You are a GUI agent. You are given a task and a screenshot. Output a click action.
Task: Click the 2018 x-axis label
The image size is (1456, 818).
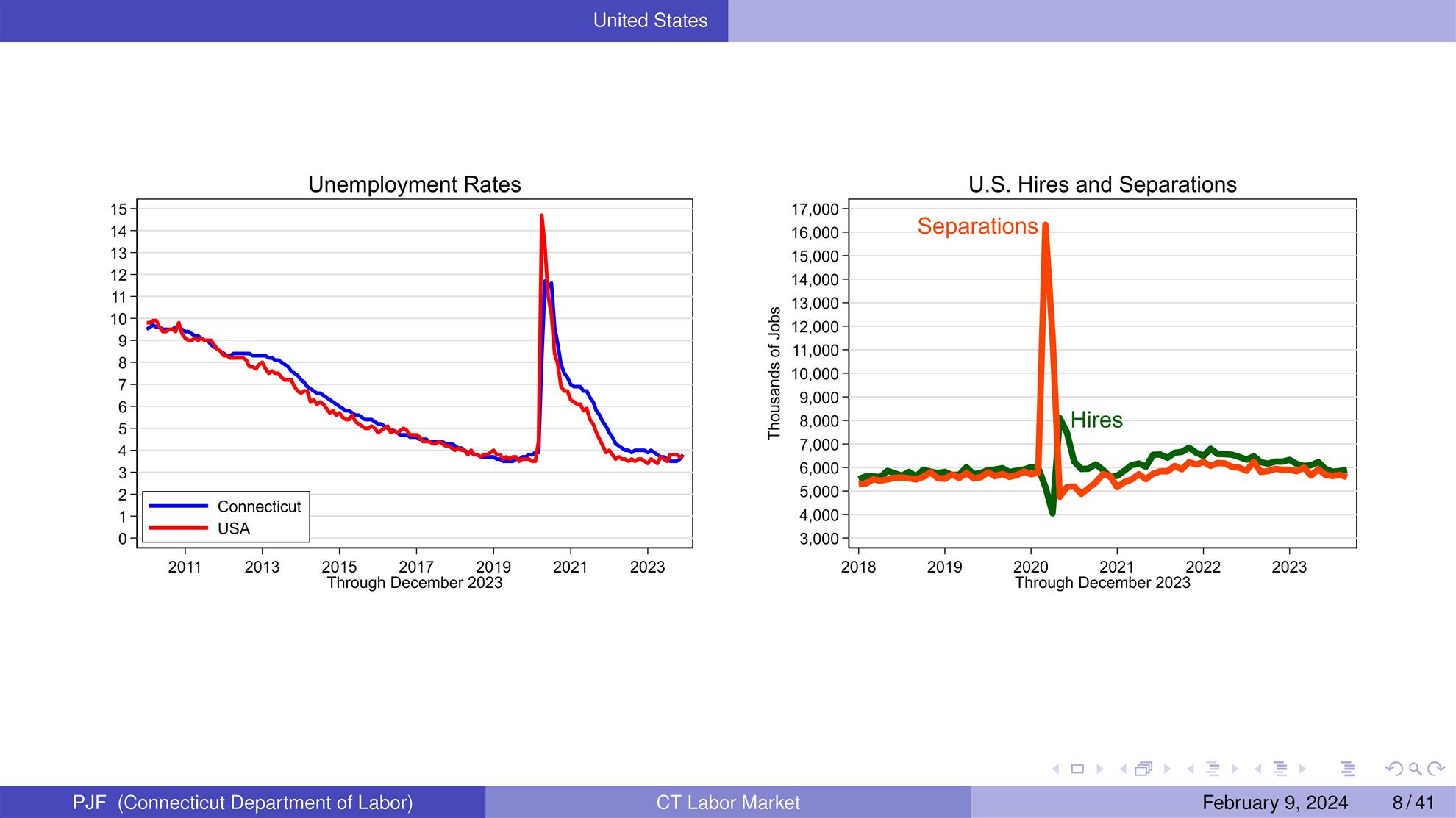click(858, 567)
